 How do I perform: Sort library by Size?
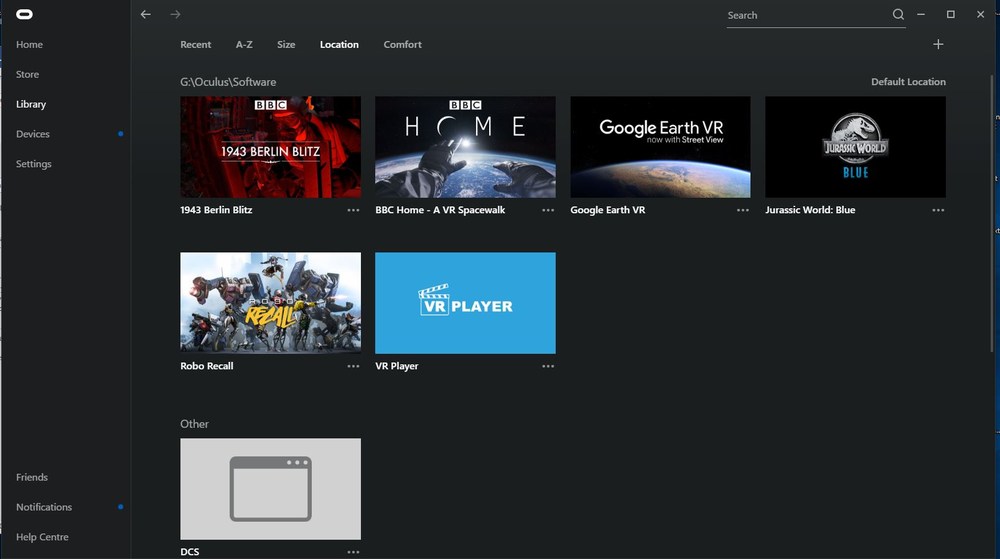[286, 45]
